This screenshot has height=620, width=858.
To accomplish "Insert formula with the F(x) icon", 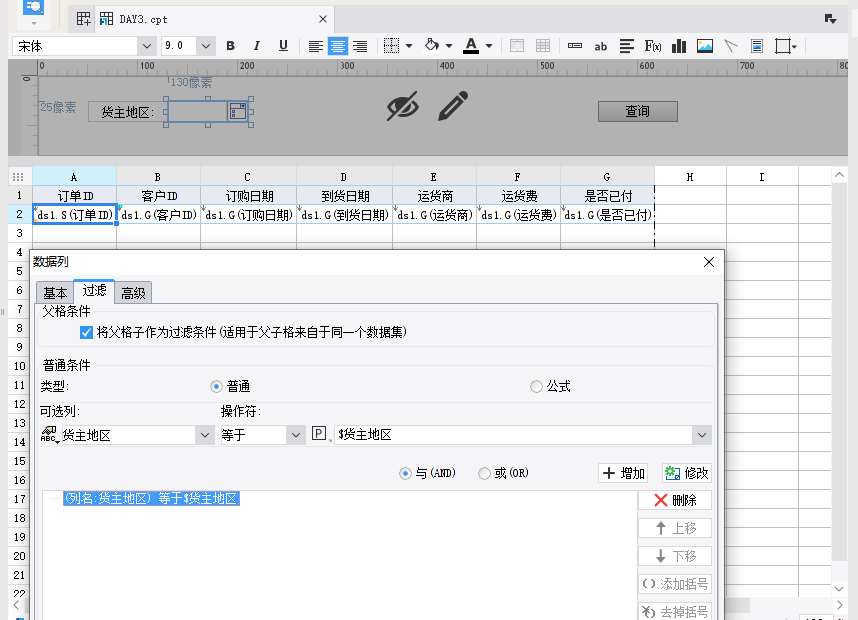I will coord(653,46).
